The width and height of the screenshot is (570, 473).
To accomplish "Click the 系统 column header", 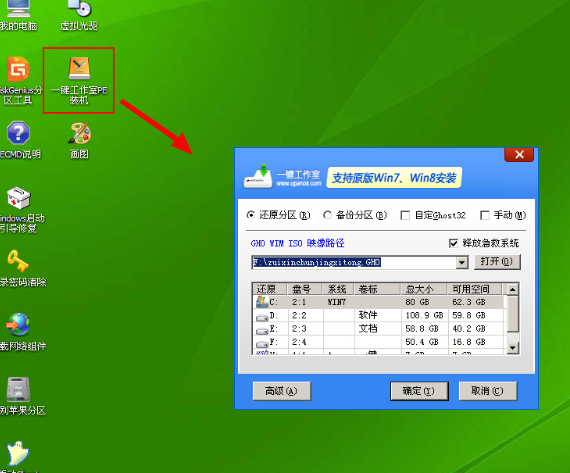I will pyautogui.click(x=338, y=289).
